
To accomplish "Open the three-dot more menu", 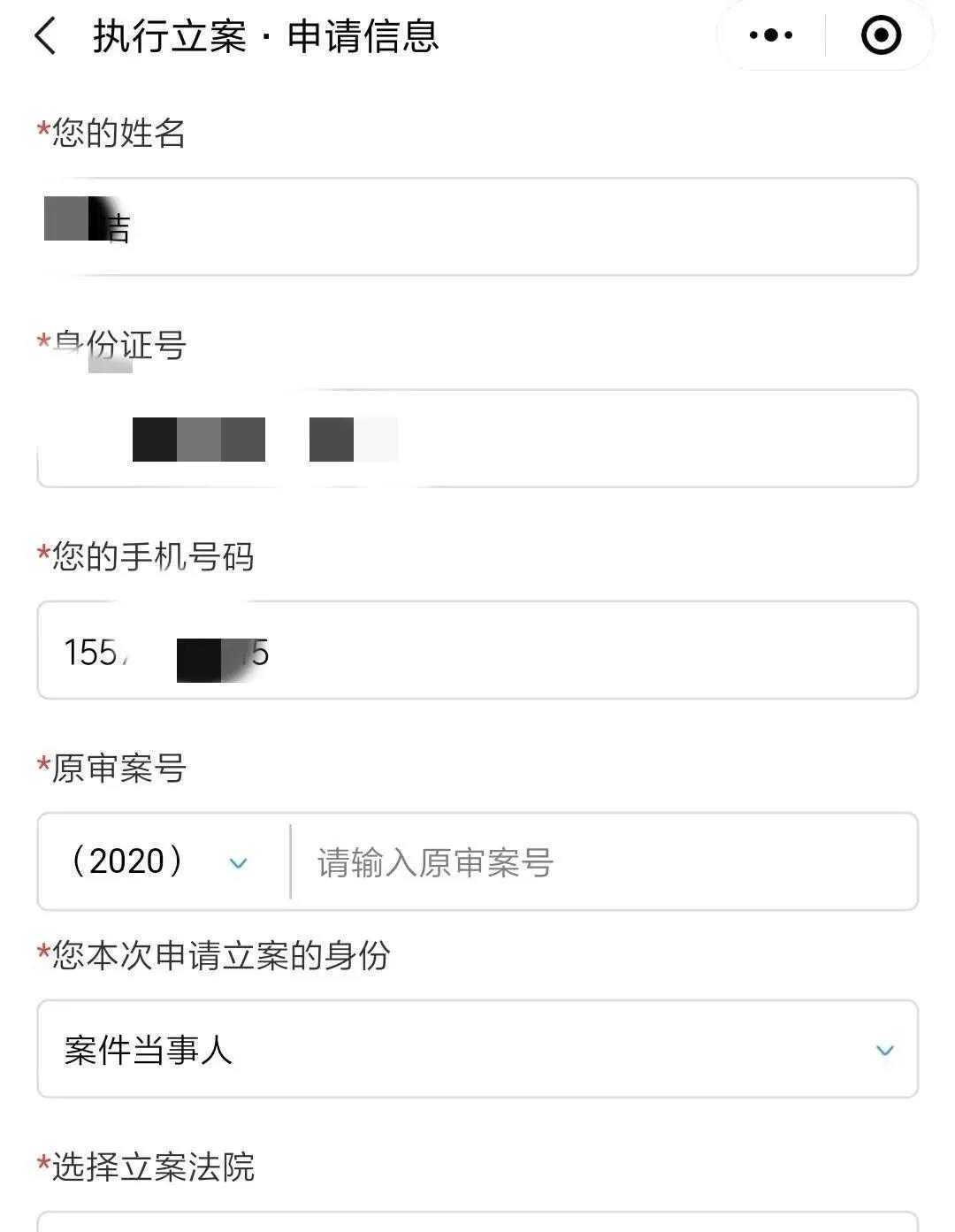I will click(771, 35).
